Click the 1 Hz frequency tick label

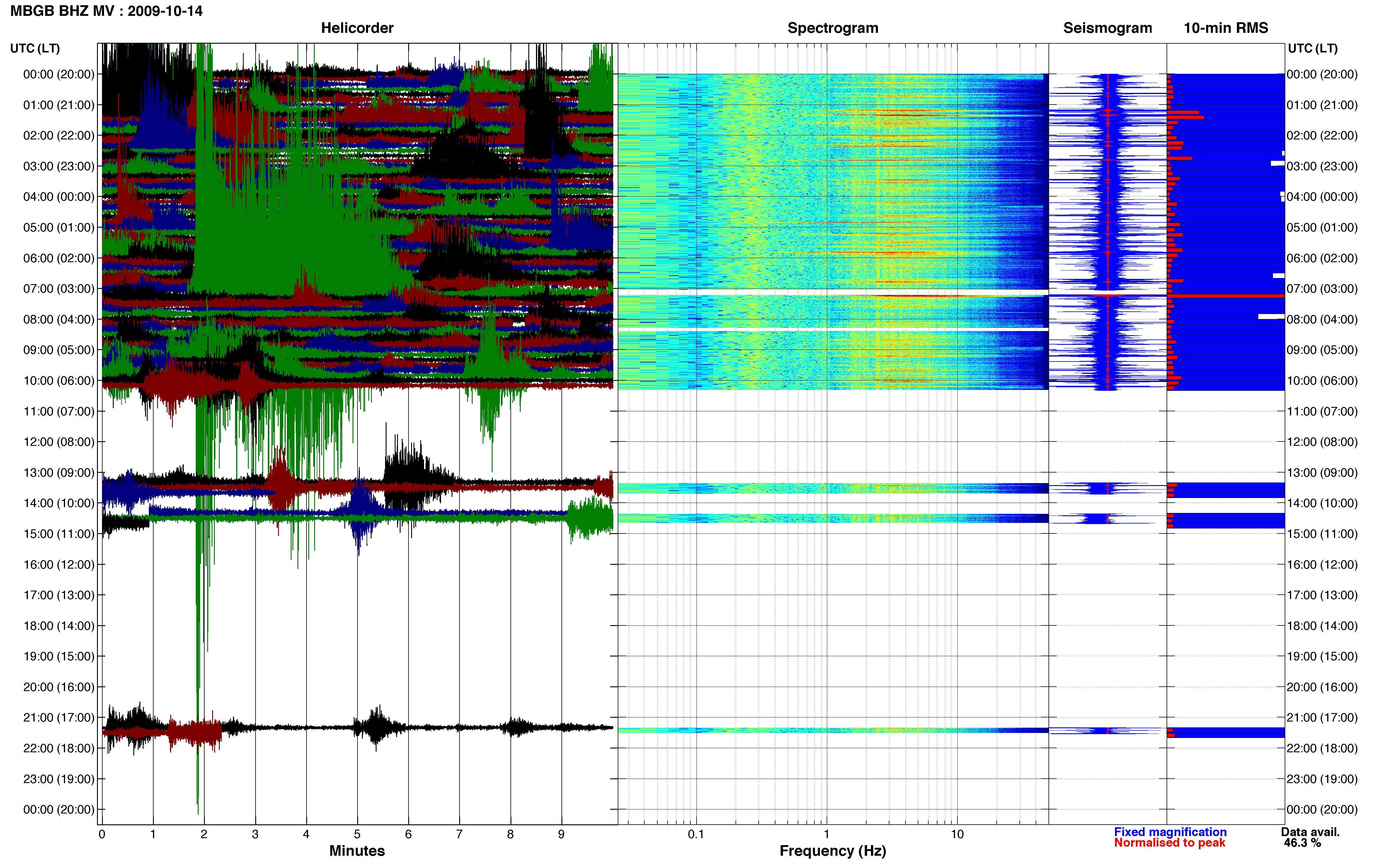click(826, 834)
